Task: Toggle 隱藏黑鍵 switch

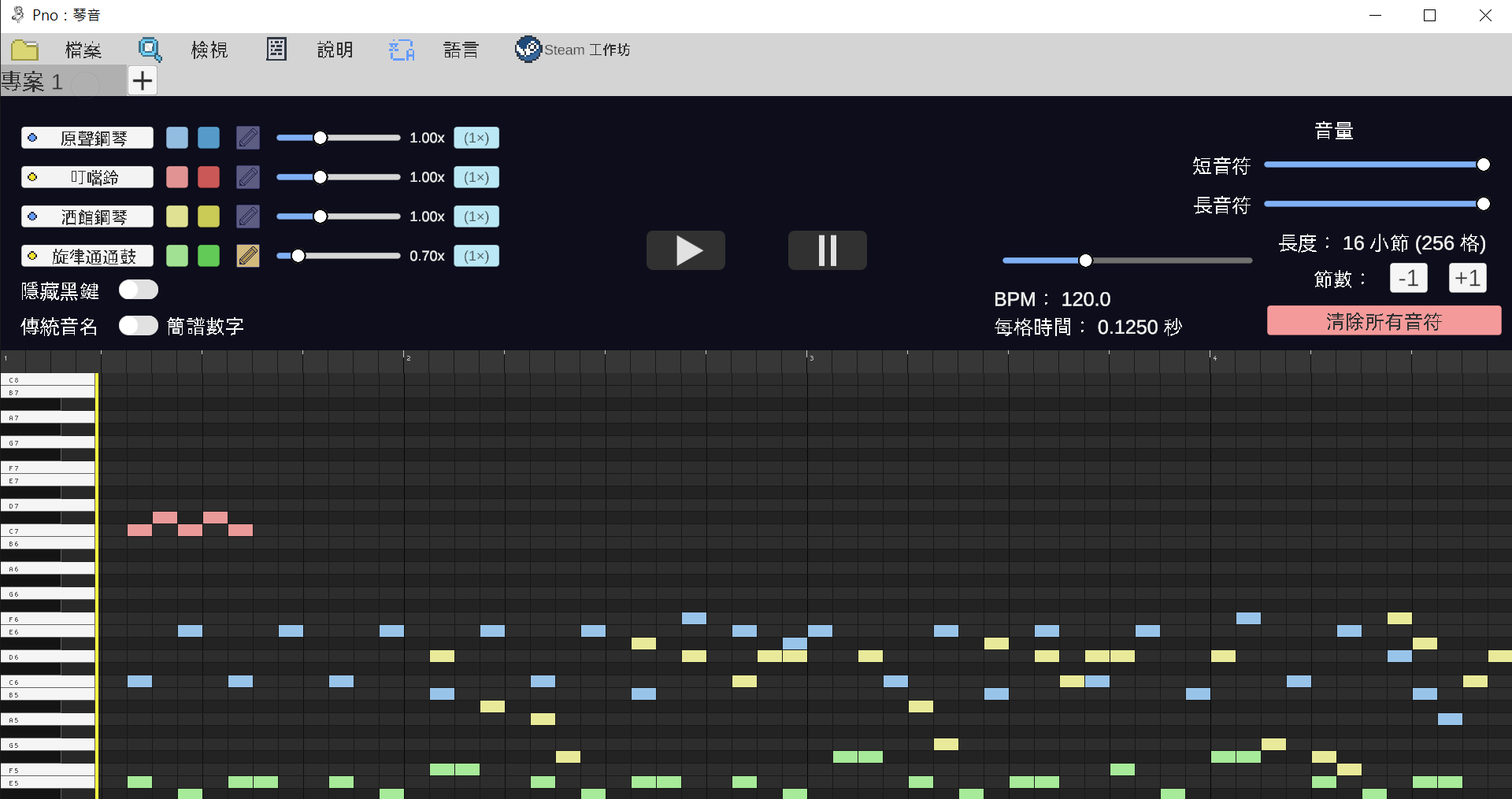Action: pos(139,290)
